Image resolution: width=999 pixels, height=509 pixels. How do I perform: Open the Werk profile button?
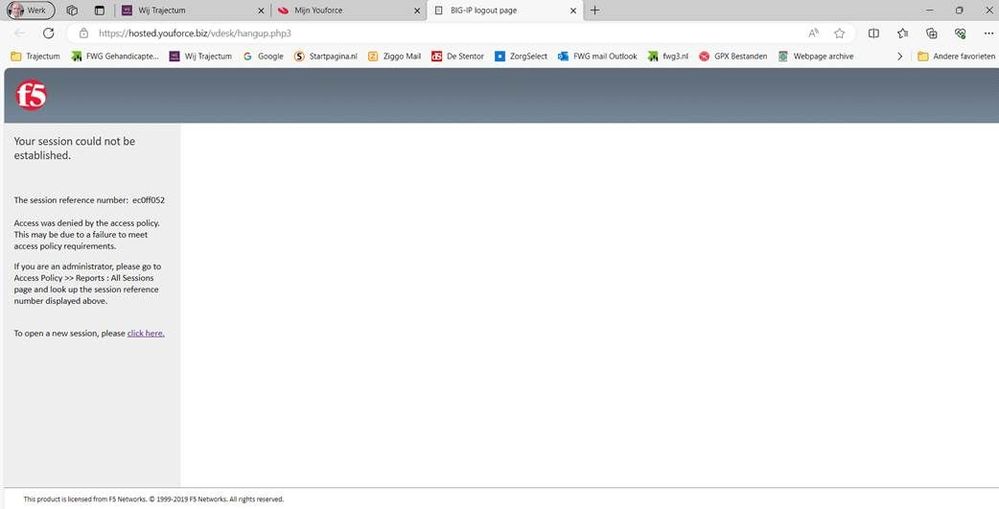pyautogui.click(x=31, y=10)
